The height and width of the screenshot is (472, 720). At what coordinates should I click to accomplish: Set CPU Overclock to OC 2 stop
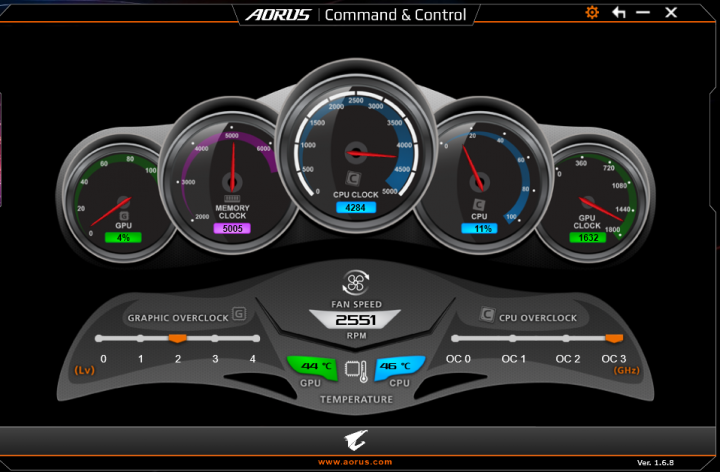click(x=566, y=338)
